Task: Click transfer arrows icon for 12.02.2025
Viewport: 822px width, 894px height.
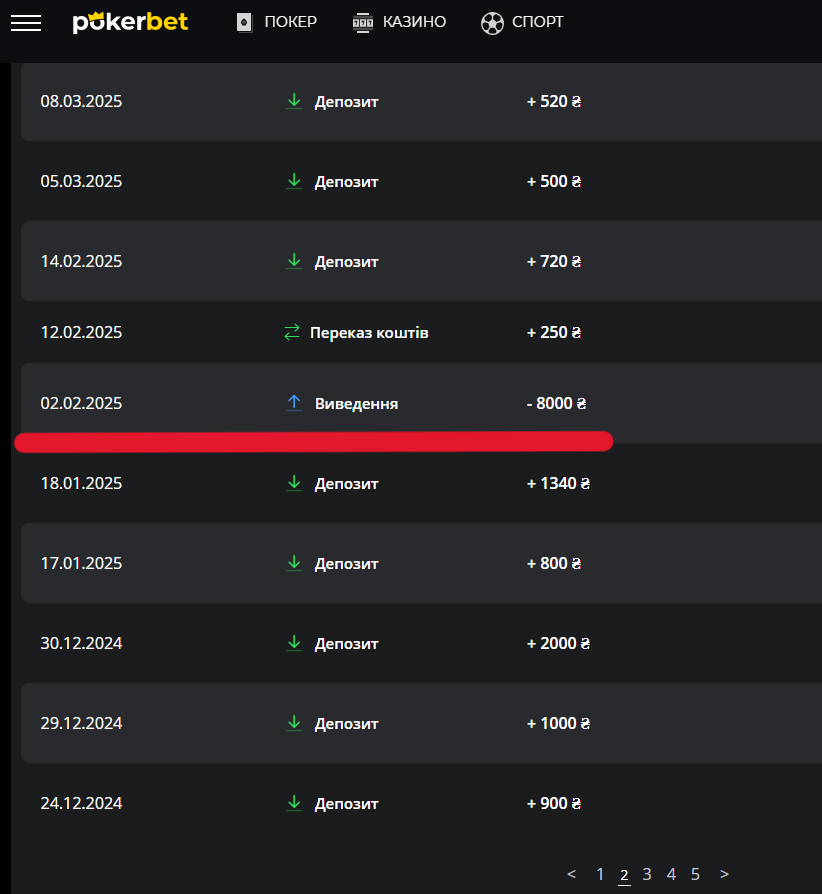Action: coord(292,332)
